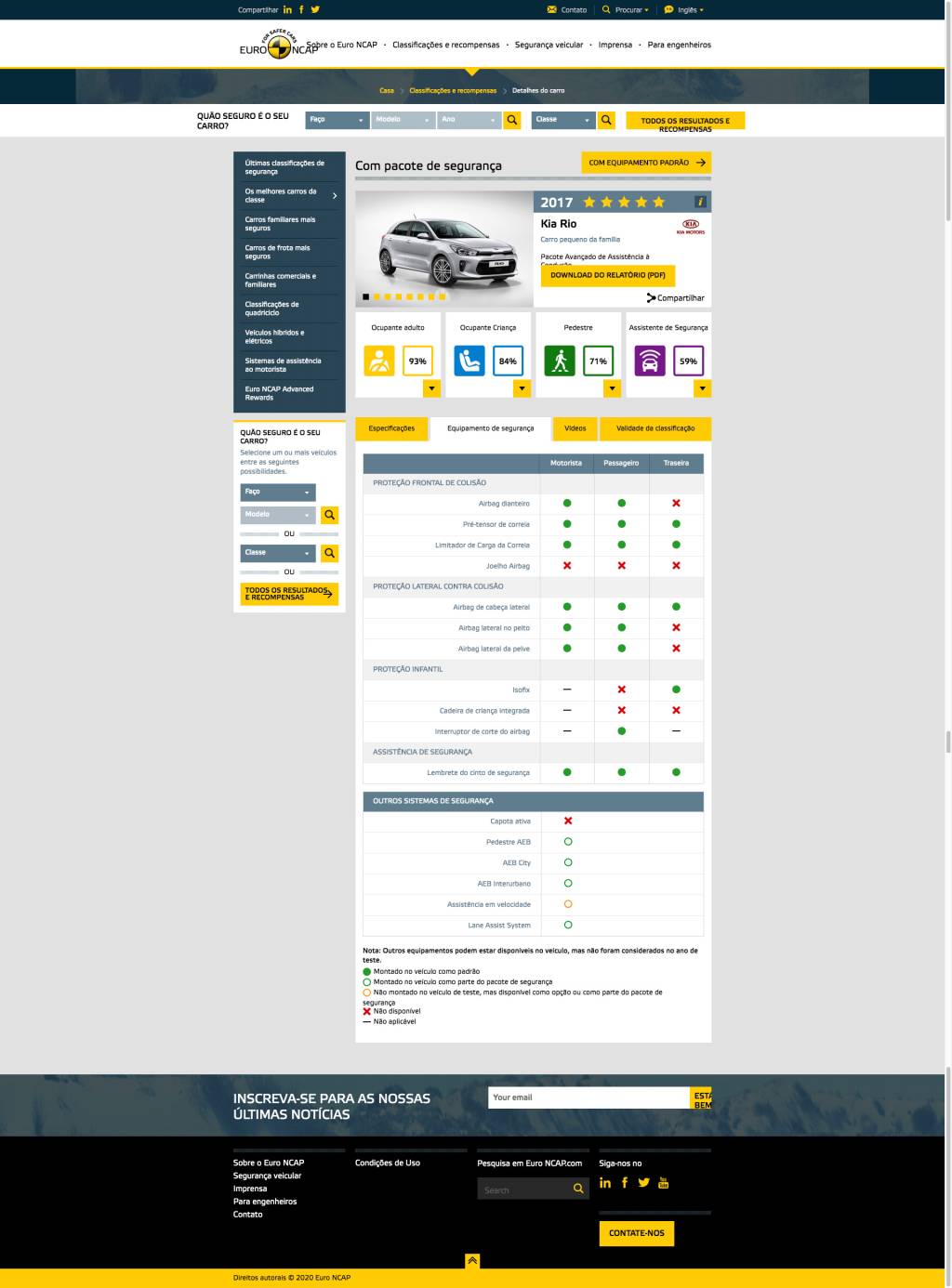Search using the magnifier beside the Ano dropdown

[512, 120]
